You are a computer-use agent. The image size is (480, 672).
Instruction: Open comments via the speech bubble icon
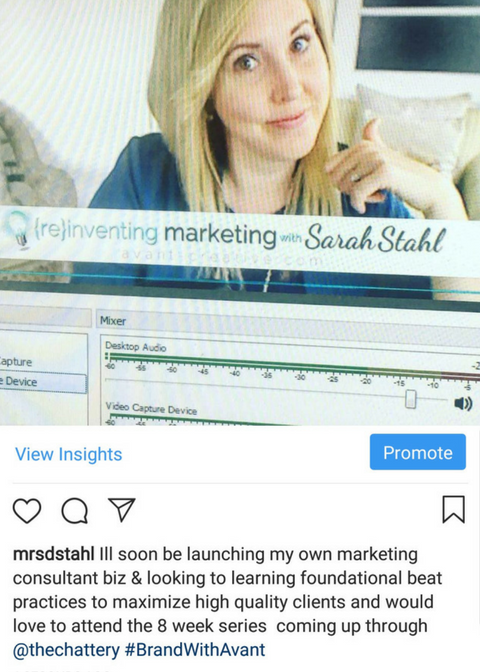coord(75,510)
